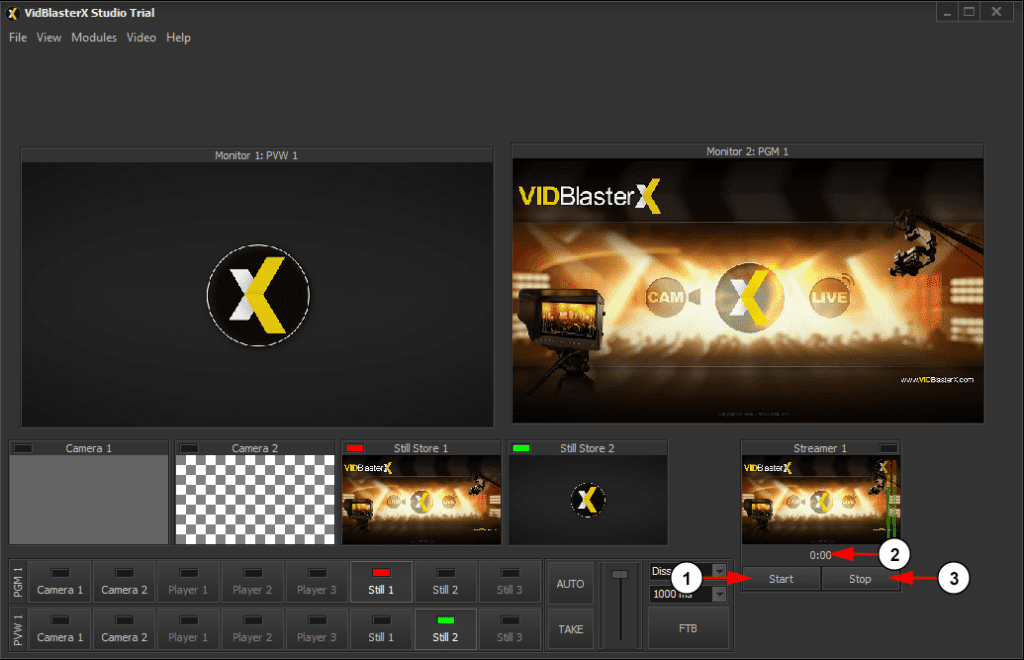Image resolution: width=1024 pixels, height=660 pixels.
Task: Click the Camera 2 tally indicator
Action: pyautogui.click(x=189, y=448)
